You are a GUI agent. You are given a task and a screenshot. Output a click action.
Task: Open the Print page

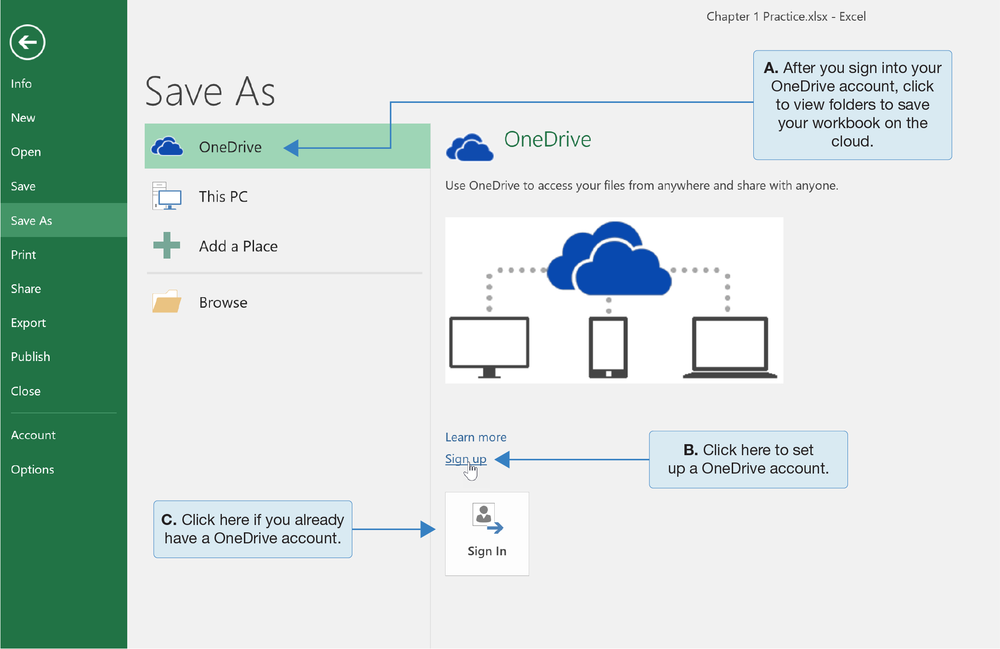coord(23,255)
